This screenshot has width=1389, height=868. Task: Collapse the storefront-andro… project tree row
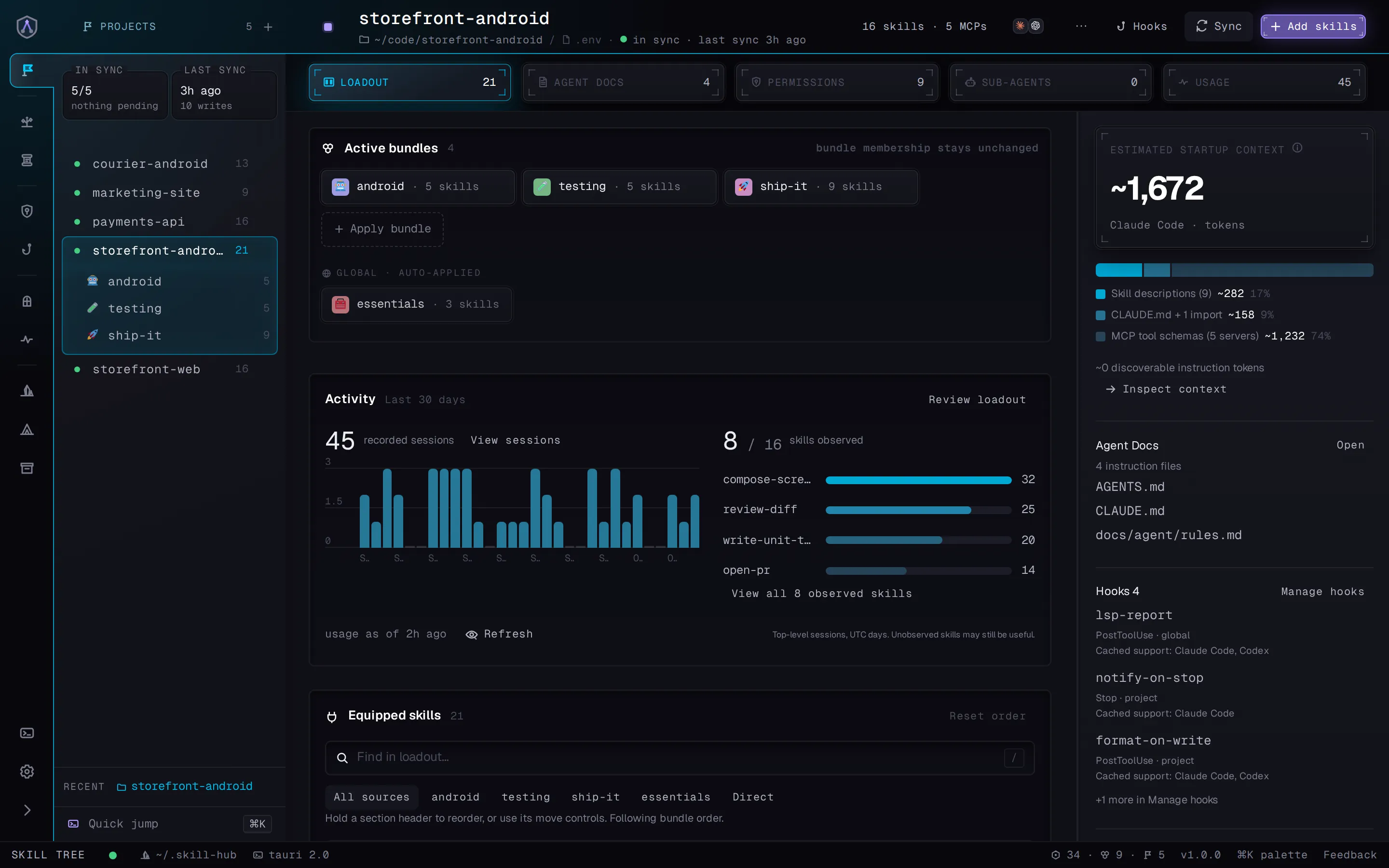point(169,251)
